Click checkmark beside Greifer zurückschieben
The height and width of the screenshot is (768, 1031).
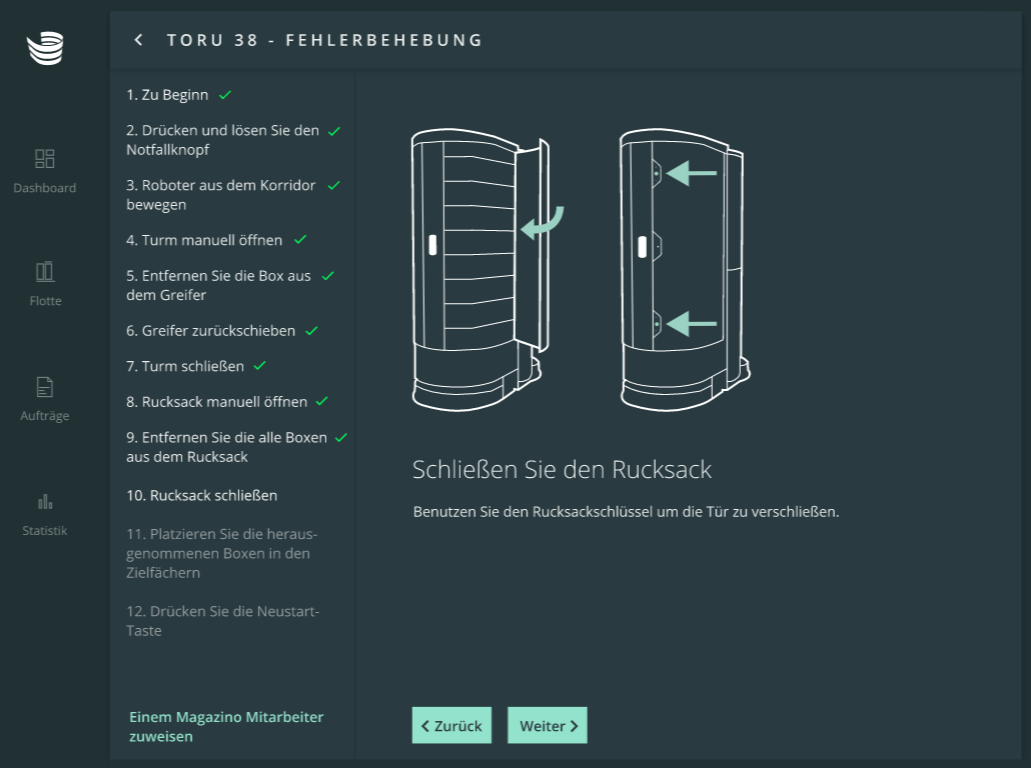(312, 330)
